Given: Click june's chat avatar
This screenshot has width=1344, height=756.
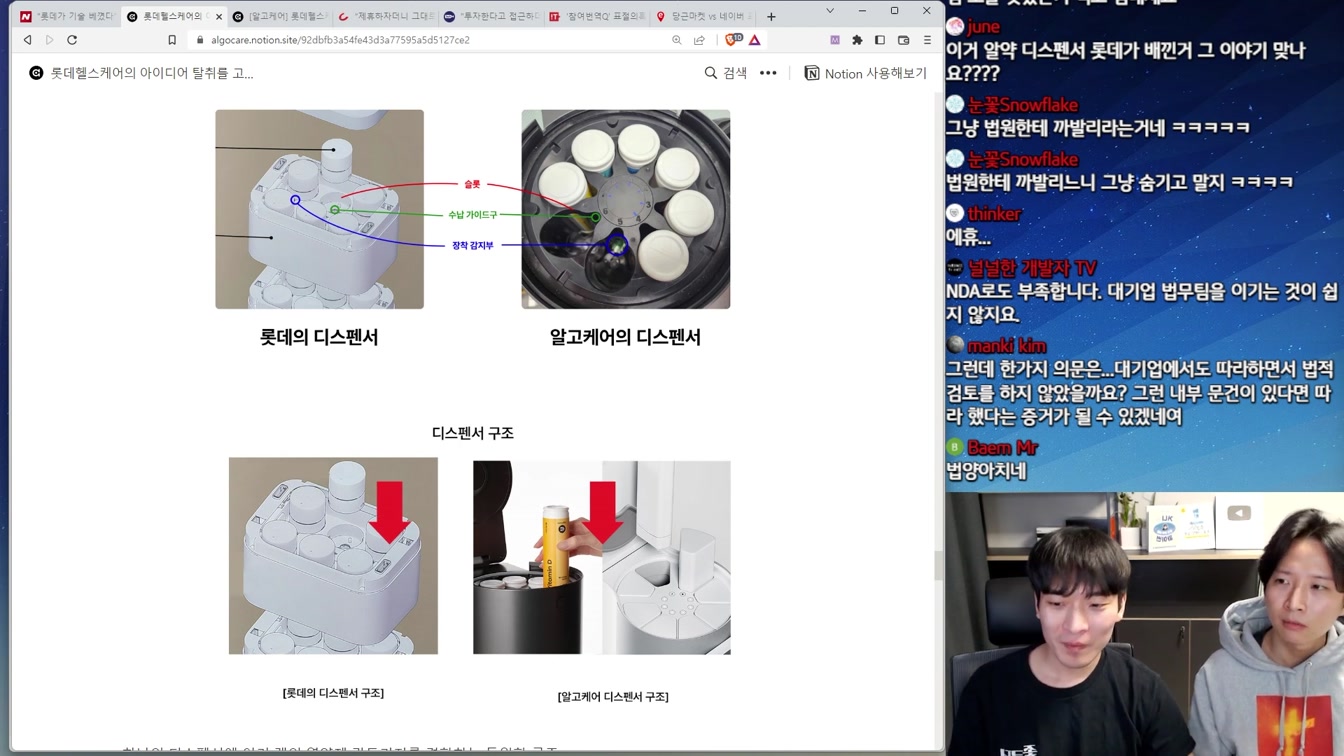Looking at the screenshot, I should pyautogui.click(x=955, y=27).
